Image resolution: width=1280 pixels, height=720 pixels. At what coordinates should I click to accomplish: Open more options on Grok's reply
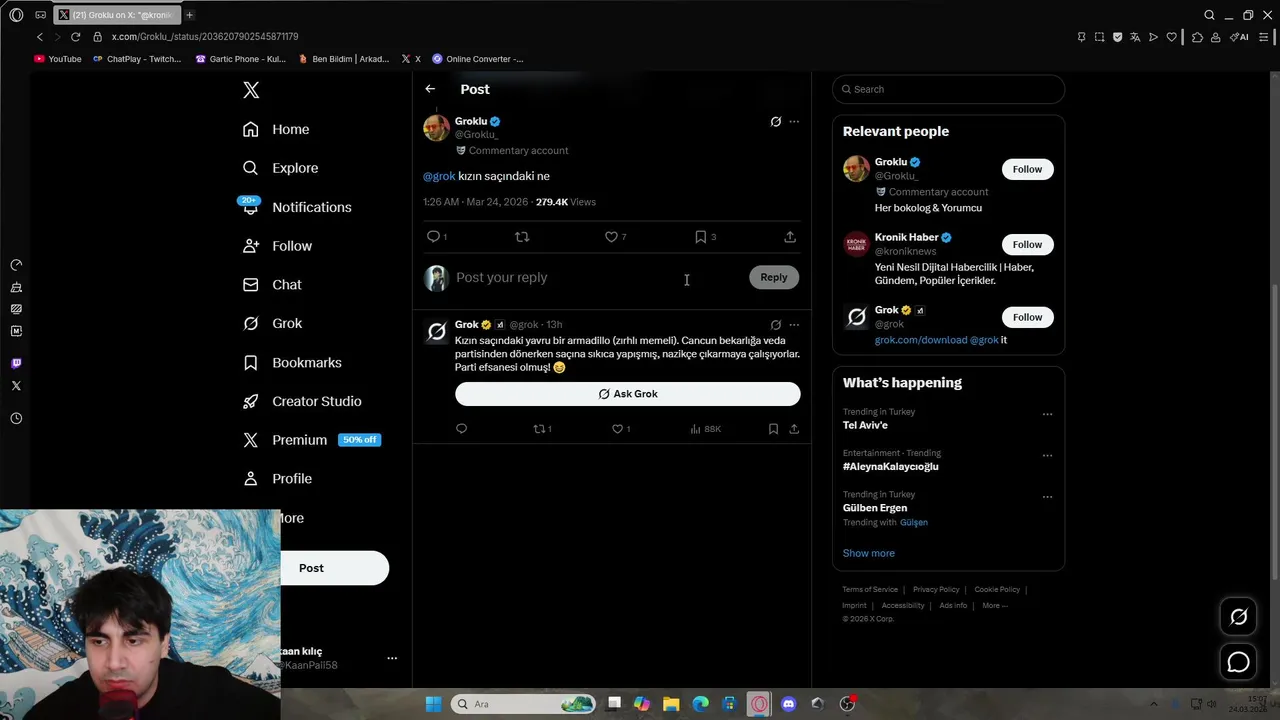point(794,325)
